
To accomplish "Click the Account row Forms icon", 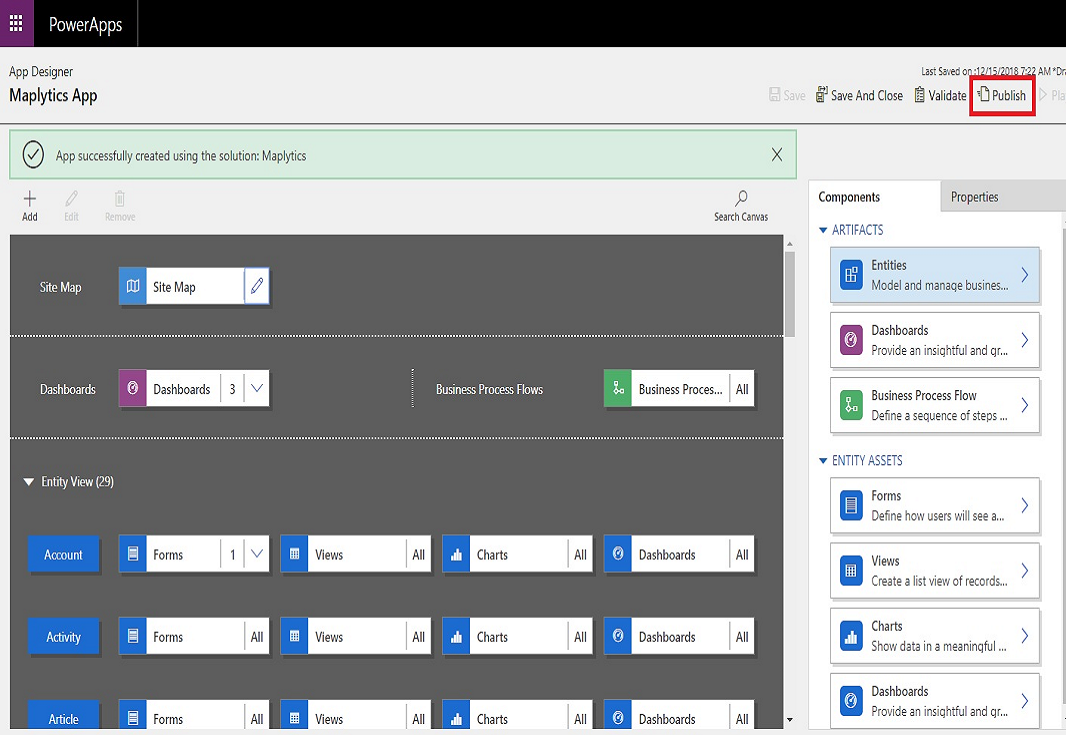I will click(133, 554).
